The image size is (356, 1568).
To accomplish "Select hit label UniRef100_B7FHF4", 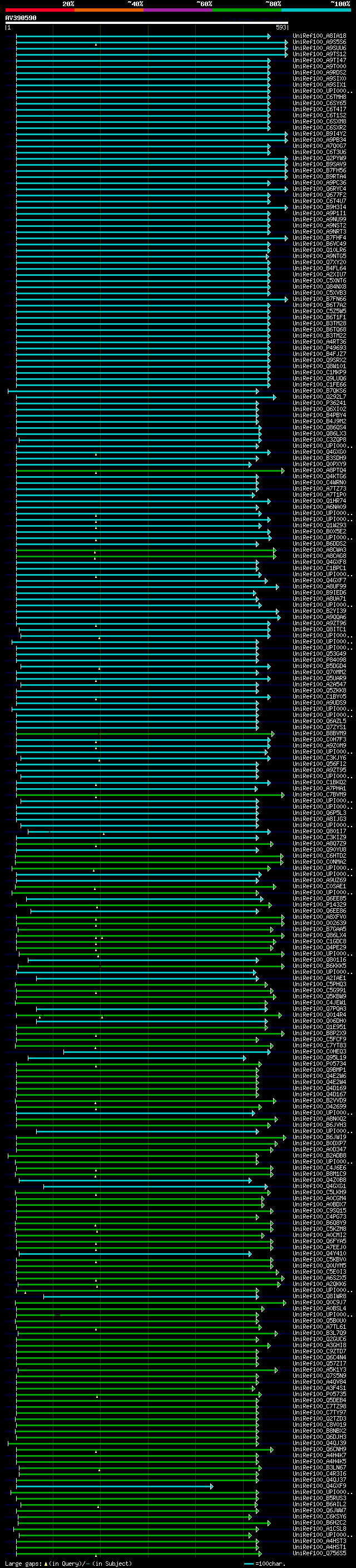I will [x=319, y=238].
